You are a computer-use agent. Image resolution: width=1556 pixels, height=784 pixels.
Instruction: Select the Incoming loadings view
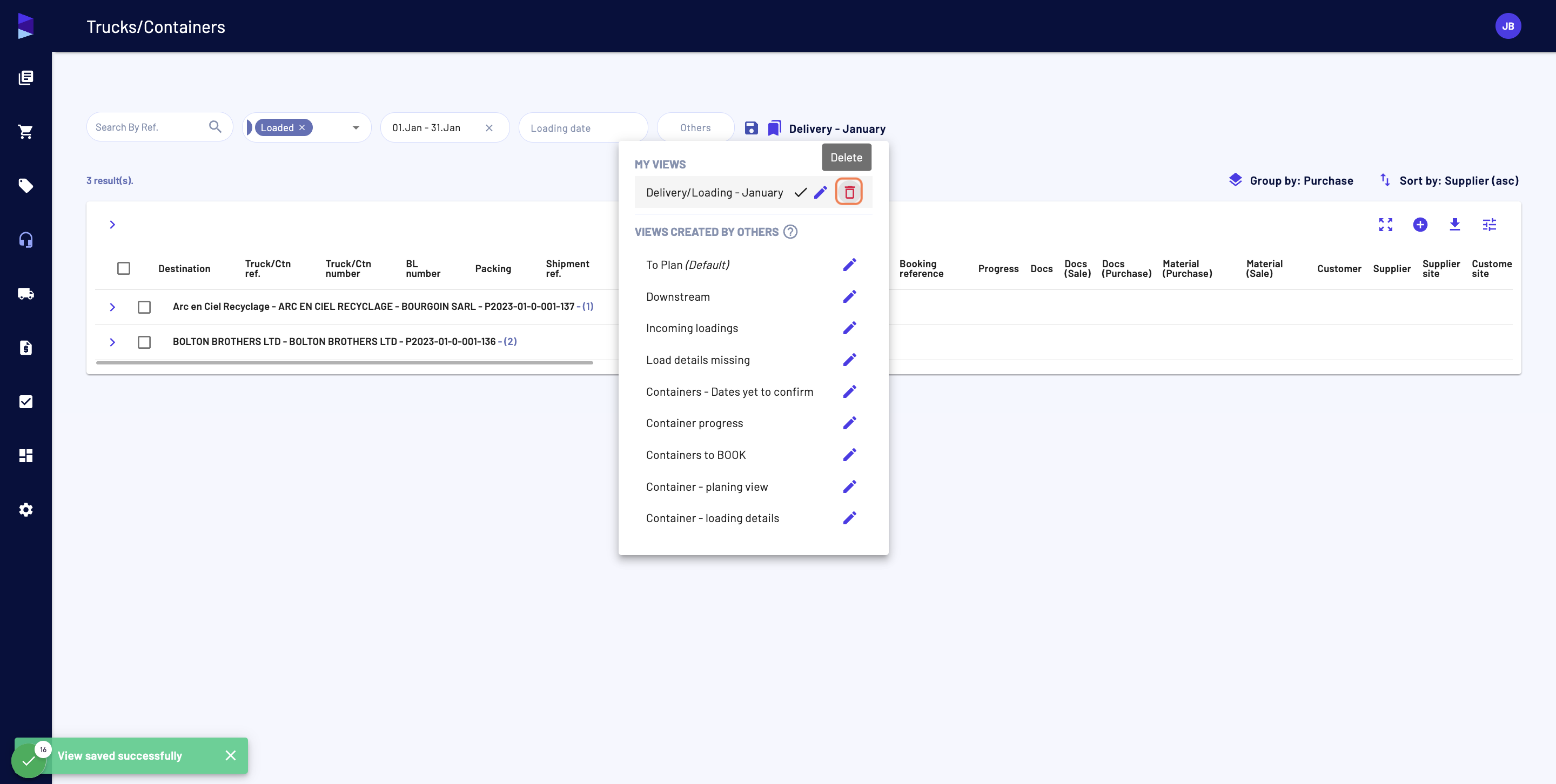[692, 328]
